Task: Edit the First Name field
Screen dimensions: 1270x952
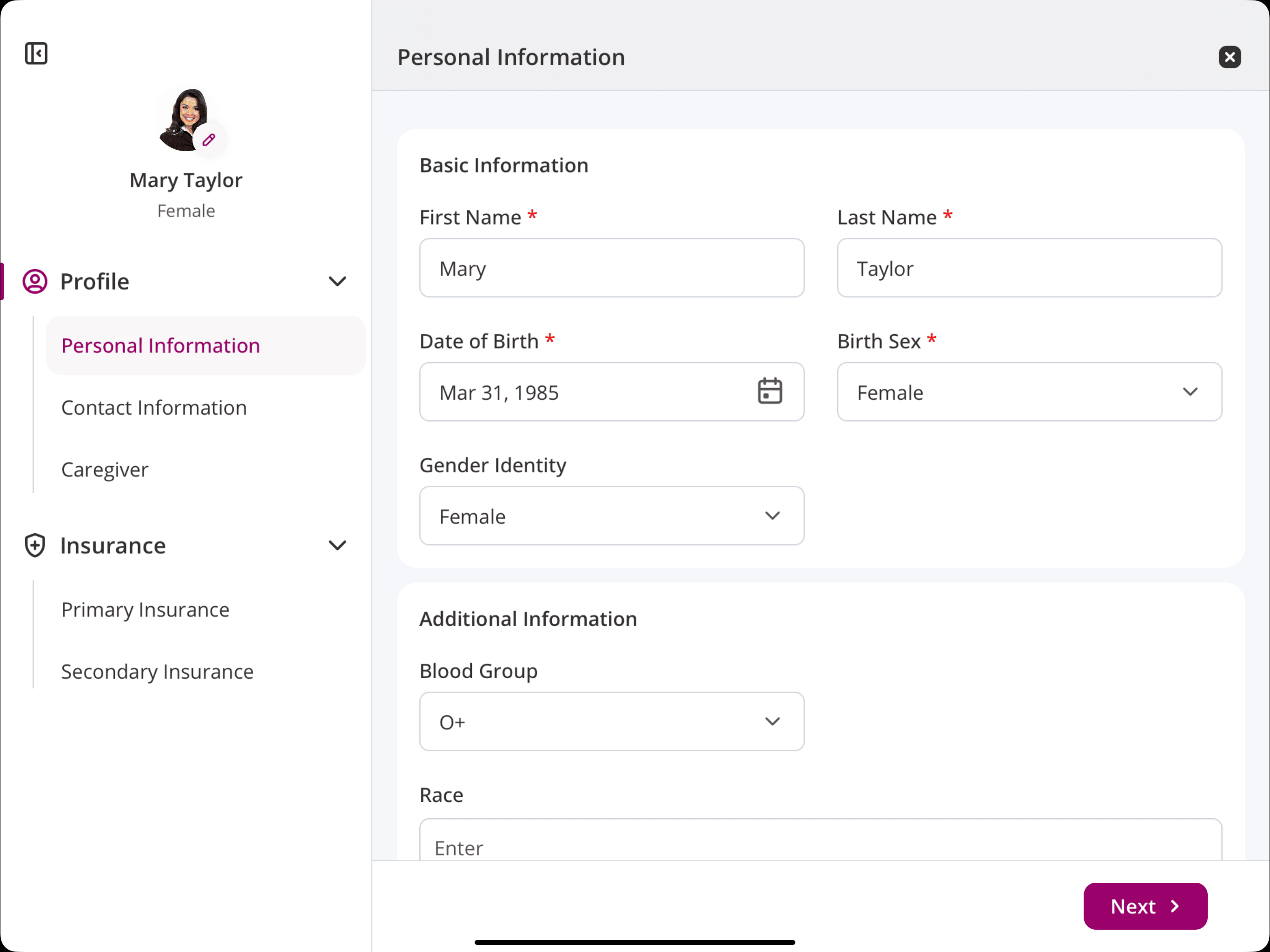Action: point(611,268)
